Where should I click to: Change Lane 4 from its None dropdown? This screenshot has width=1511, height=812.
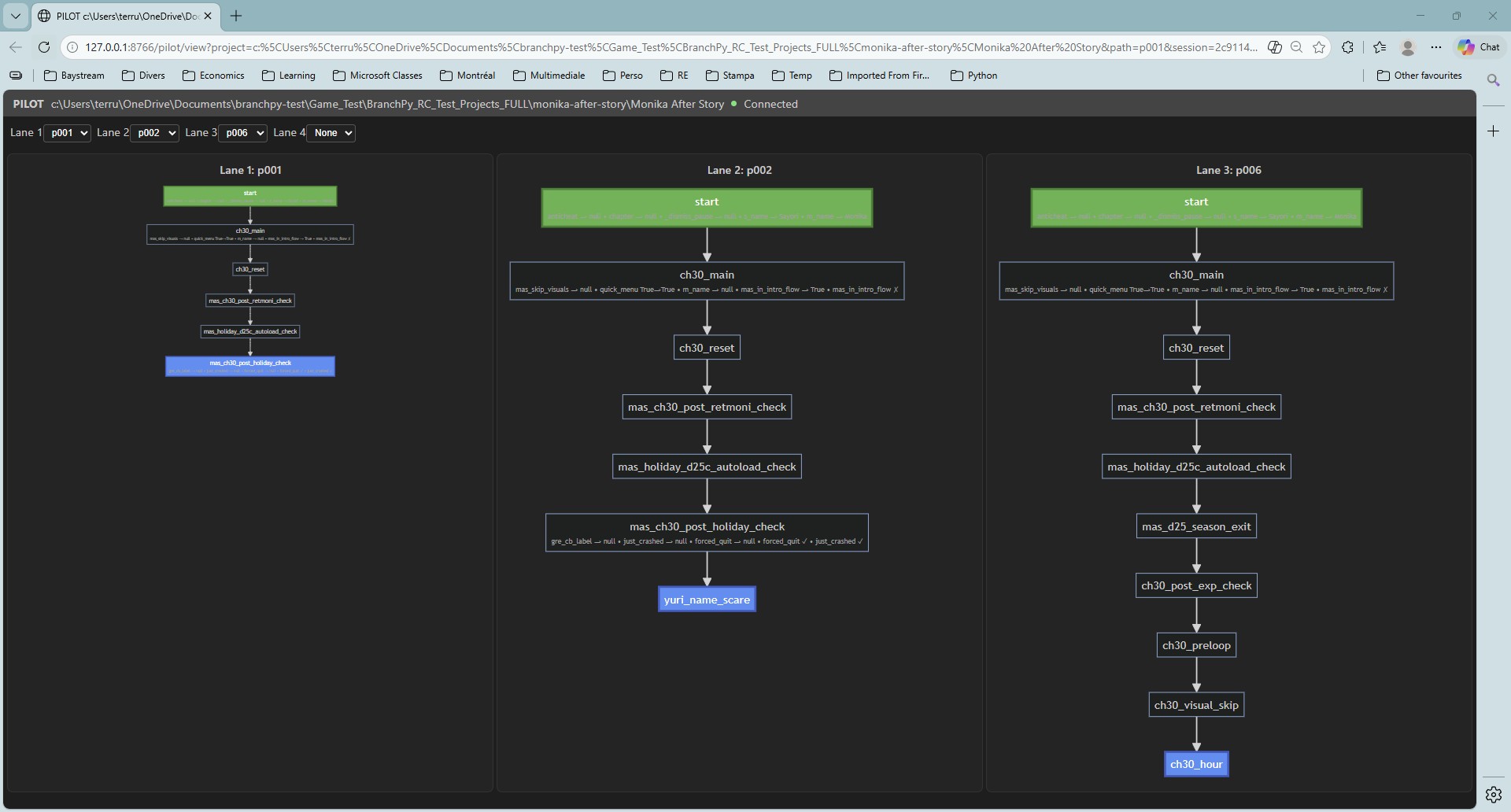(331, 133)
